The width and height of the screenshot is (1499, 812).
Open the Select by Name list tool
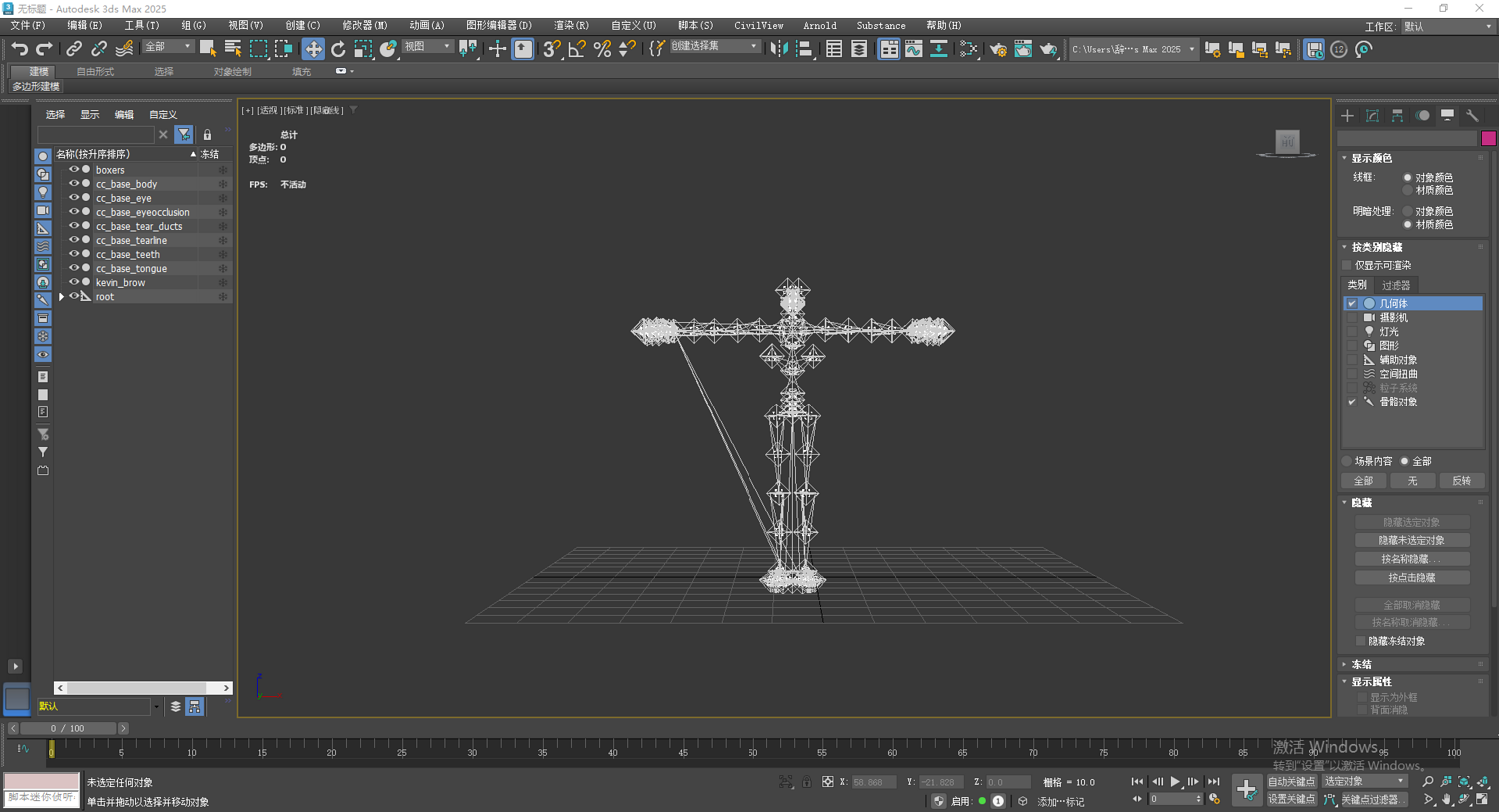point(233,49)
